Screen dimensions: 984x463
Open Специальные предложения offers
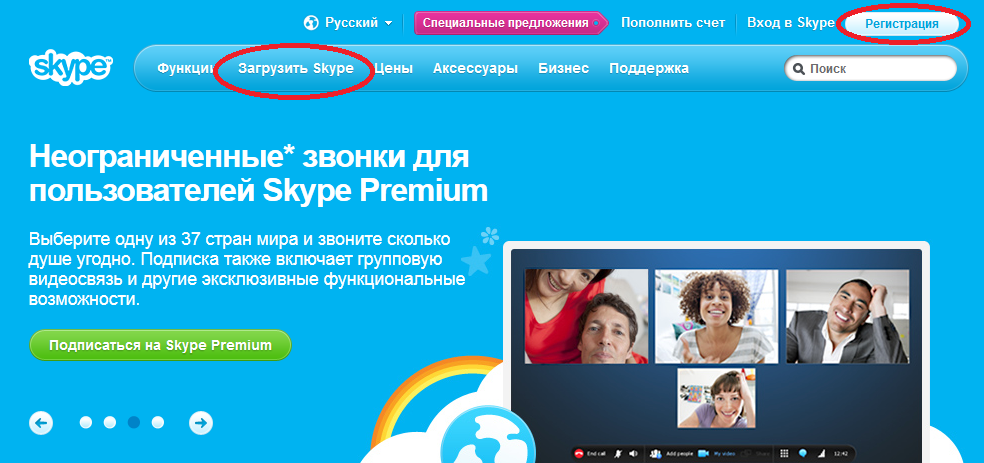pyautogui.click(x=510, y=23)
